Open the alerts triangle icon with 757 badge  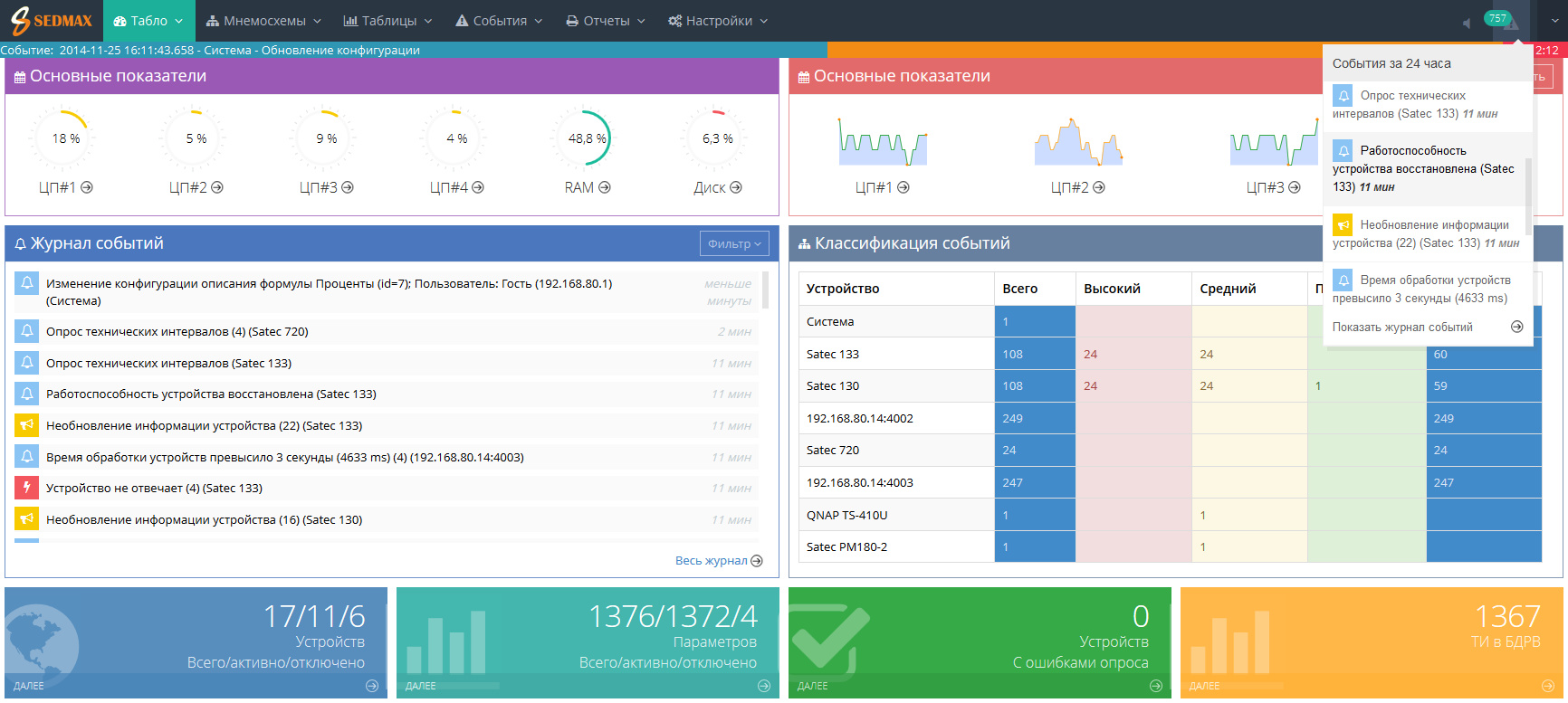[x=1510, y=23]
